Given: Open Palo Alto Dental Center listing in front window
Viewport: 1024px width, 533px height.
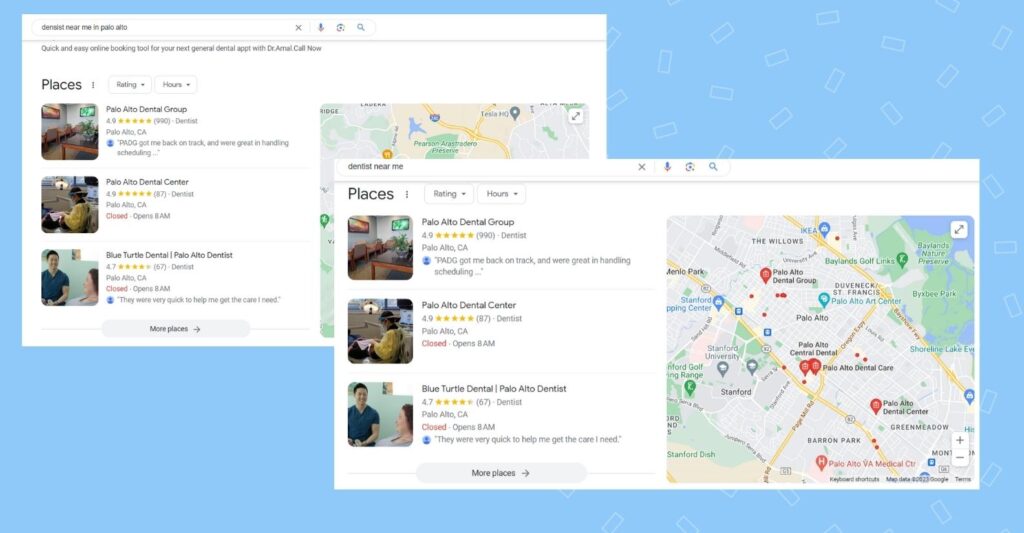Looking at the screenshot, I should [x=468, y=305].
